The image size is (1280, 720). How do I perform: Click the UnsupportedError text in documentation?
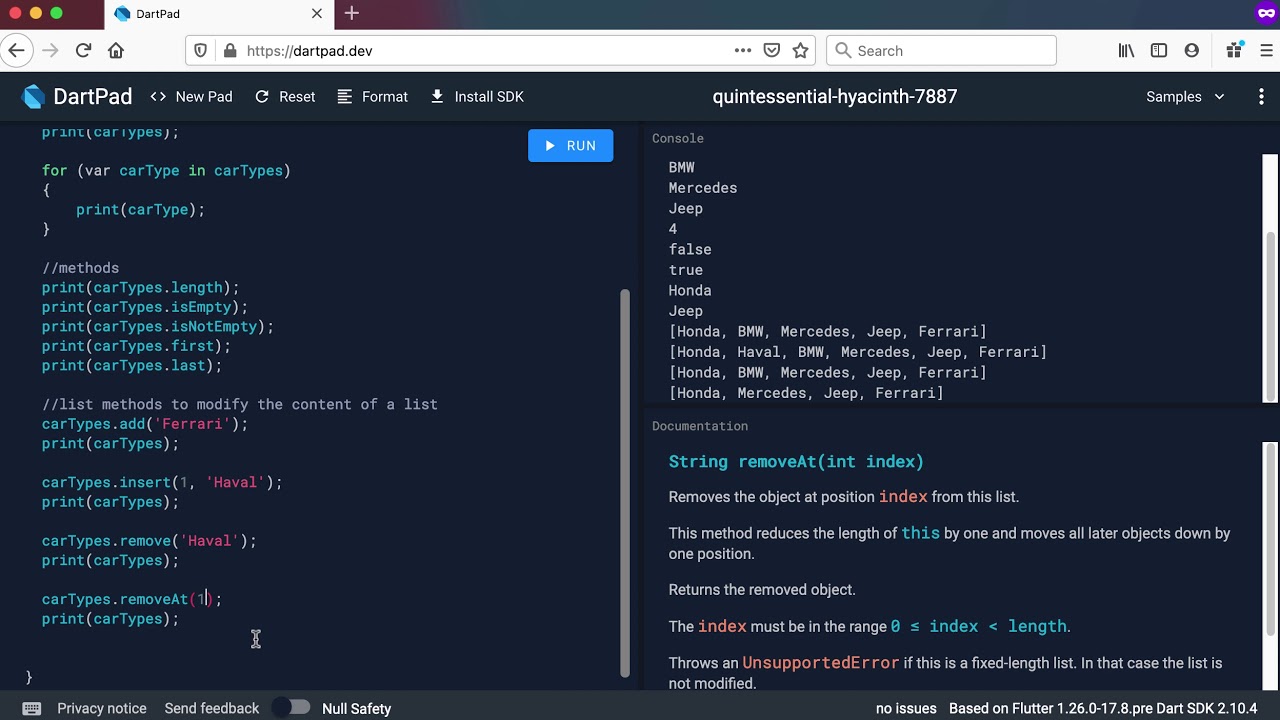(x=820, y=663)
